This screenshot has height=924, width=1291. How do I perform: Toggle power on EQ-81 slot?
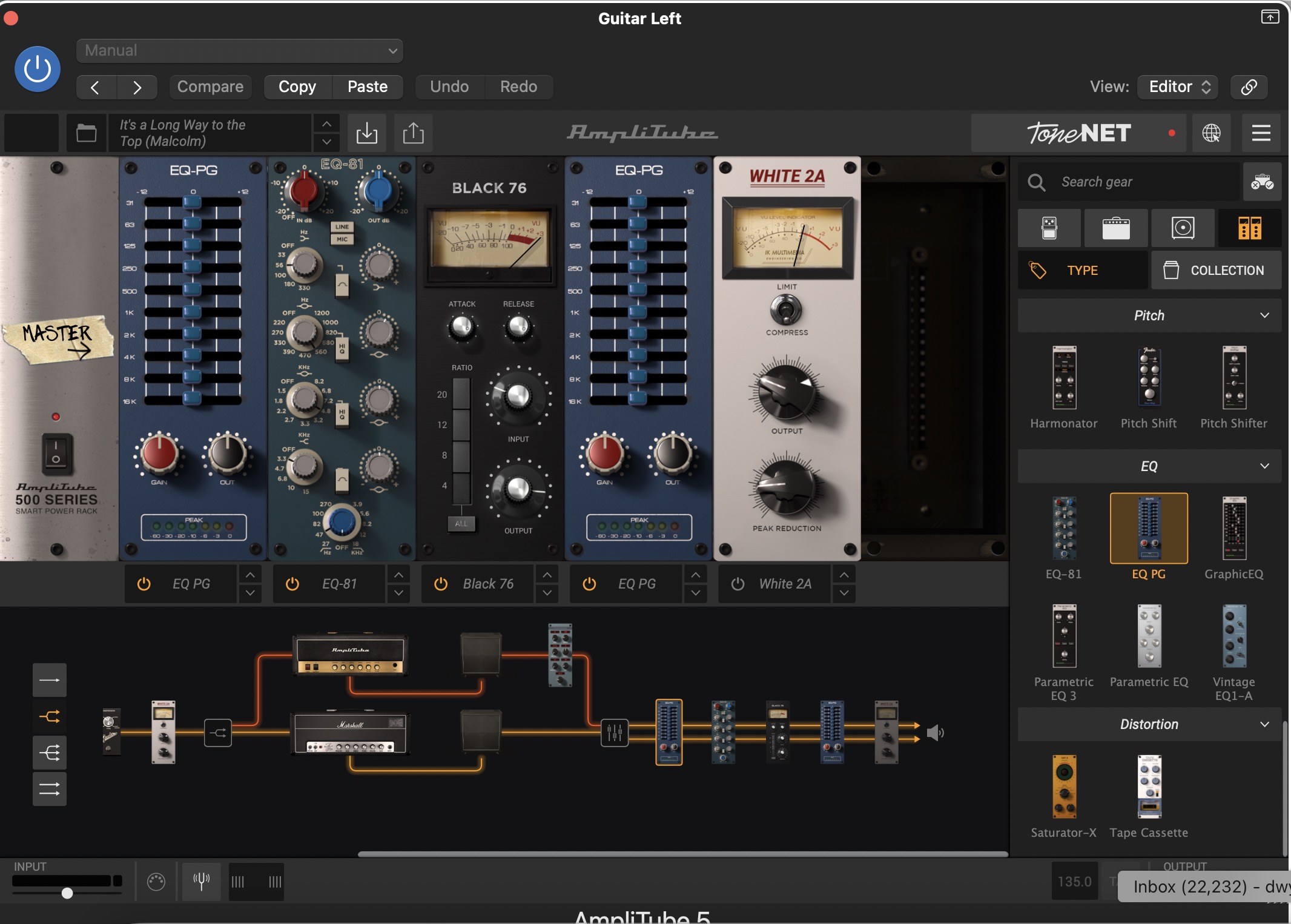[292, 584]
